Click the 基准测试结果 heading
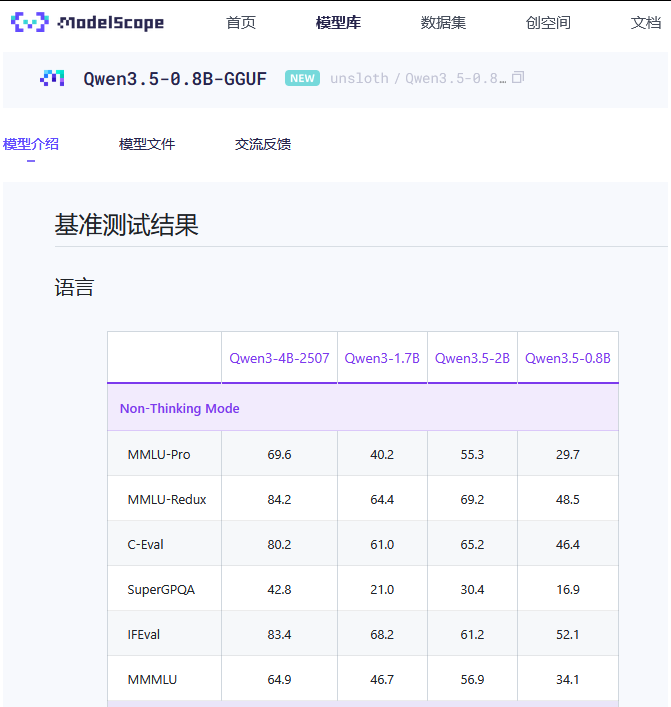671x707 pixels. point(126,225)
